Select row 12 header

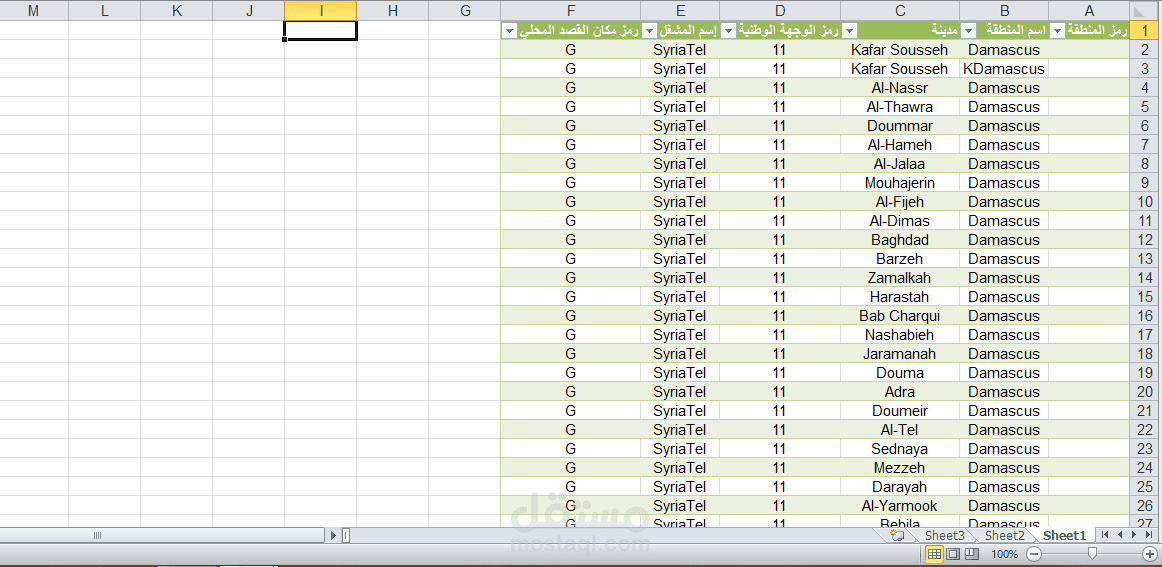click(1145, 240)
